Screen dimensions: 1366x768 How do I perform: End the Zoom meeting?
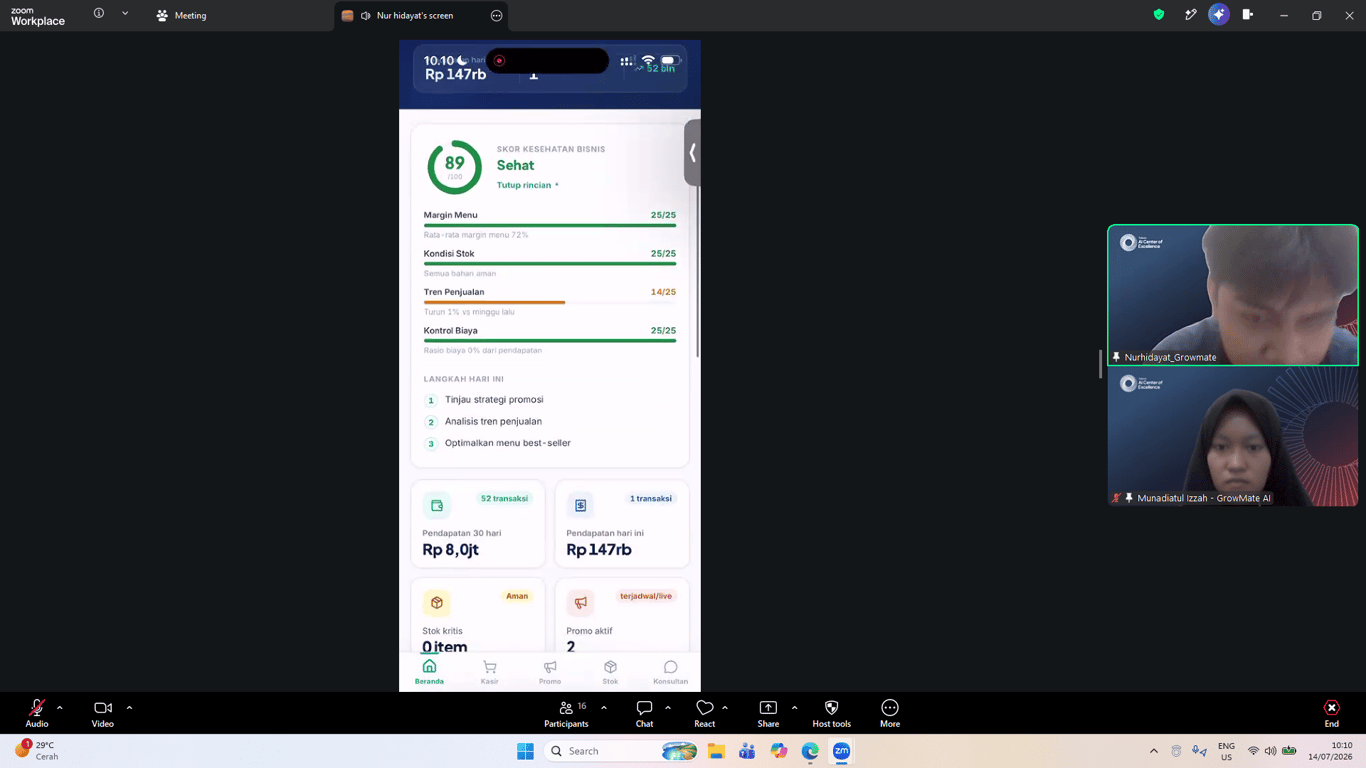pyautogui.click(x=1331, y=713)
